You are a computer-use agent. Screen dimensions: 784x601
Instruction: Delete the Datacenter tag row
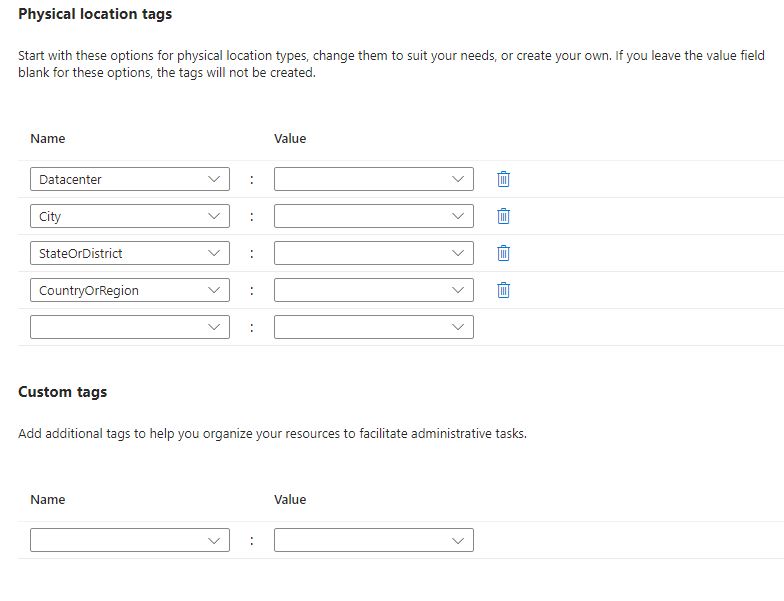click(x=503, y=179)
